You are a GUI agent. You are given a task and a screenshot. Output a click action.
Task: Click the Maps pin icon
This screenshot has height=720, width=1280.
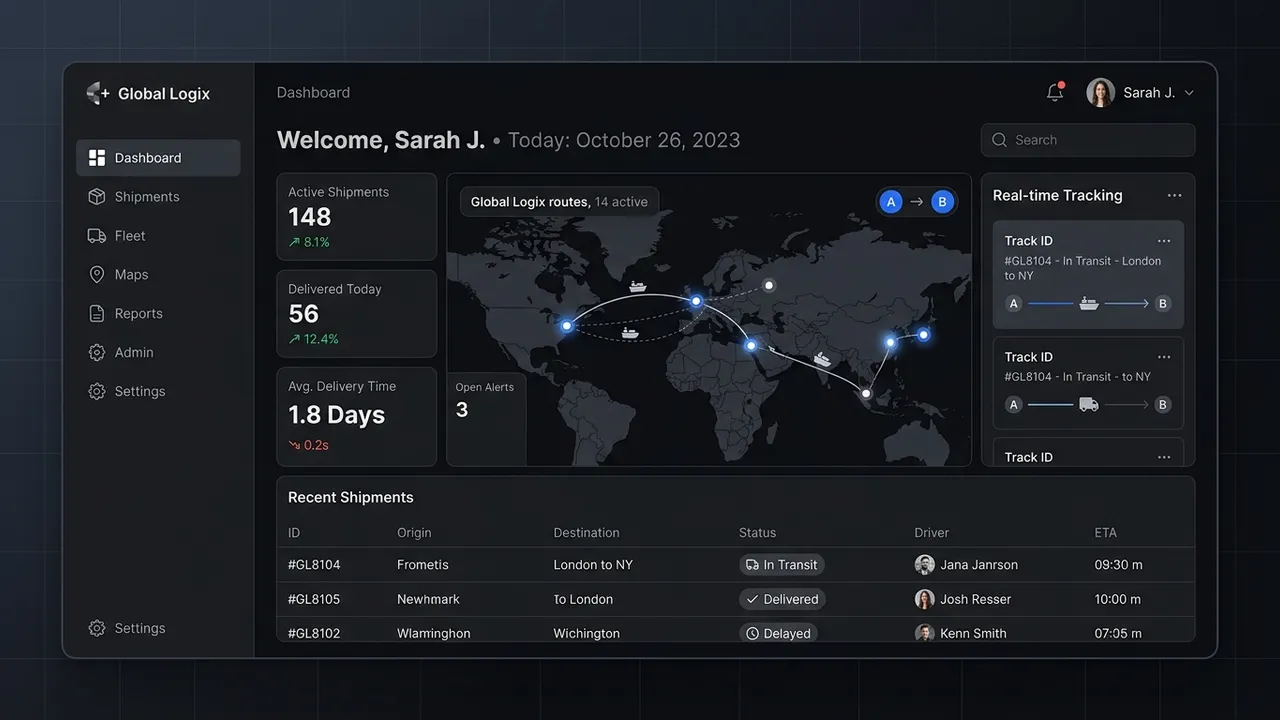click(x=97, y=275)
